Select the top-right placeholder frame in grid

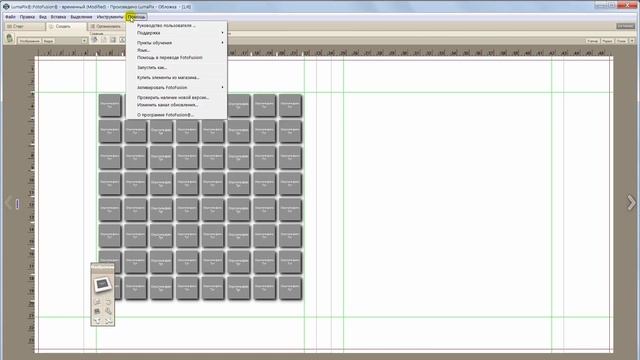tap(290, 105)
